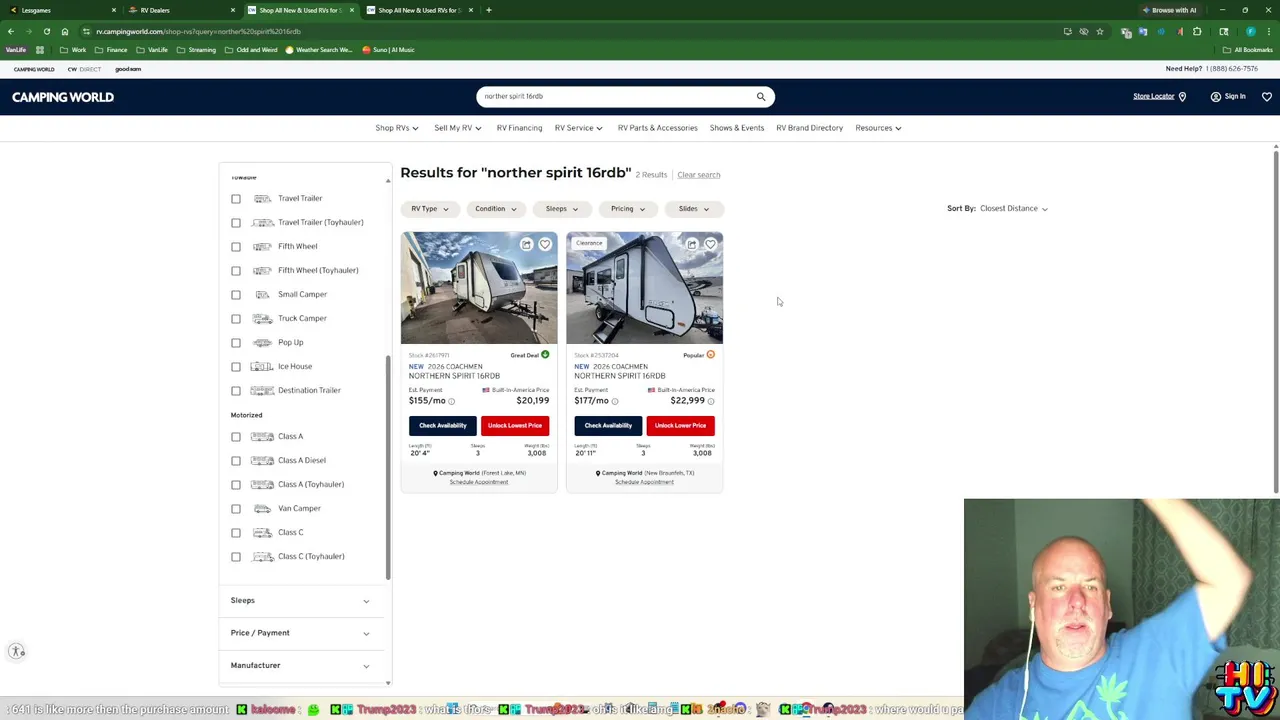Open the Pricing filter dropdown
Image resolution: width=1280 pixels, height=720 pixels.
point(628,209)
